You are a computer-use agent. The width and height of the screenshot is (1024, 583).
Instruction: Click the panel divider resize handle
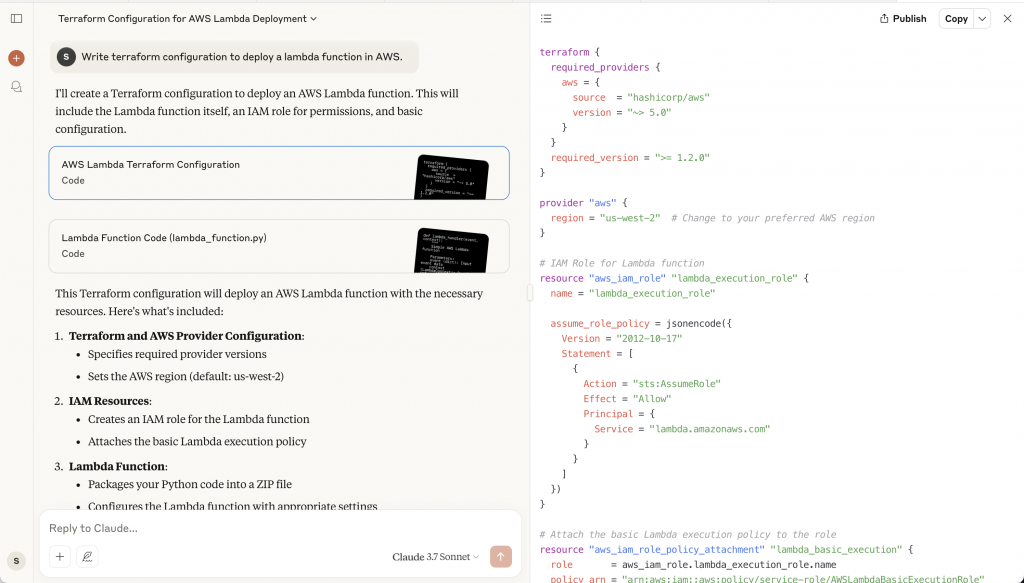coord(530,293)
